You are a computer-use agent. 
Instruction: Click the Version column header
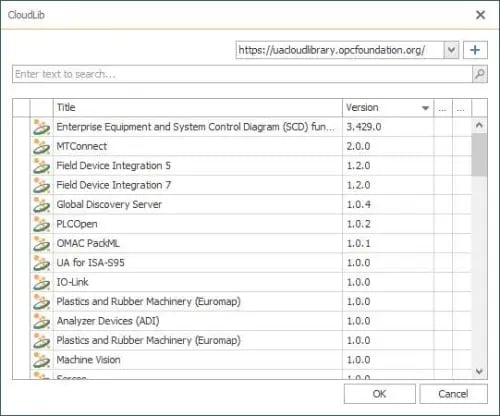388,107
